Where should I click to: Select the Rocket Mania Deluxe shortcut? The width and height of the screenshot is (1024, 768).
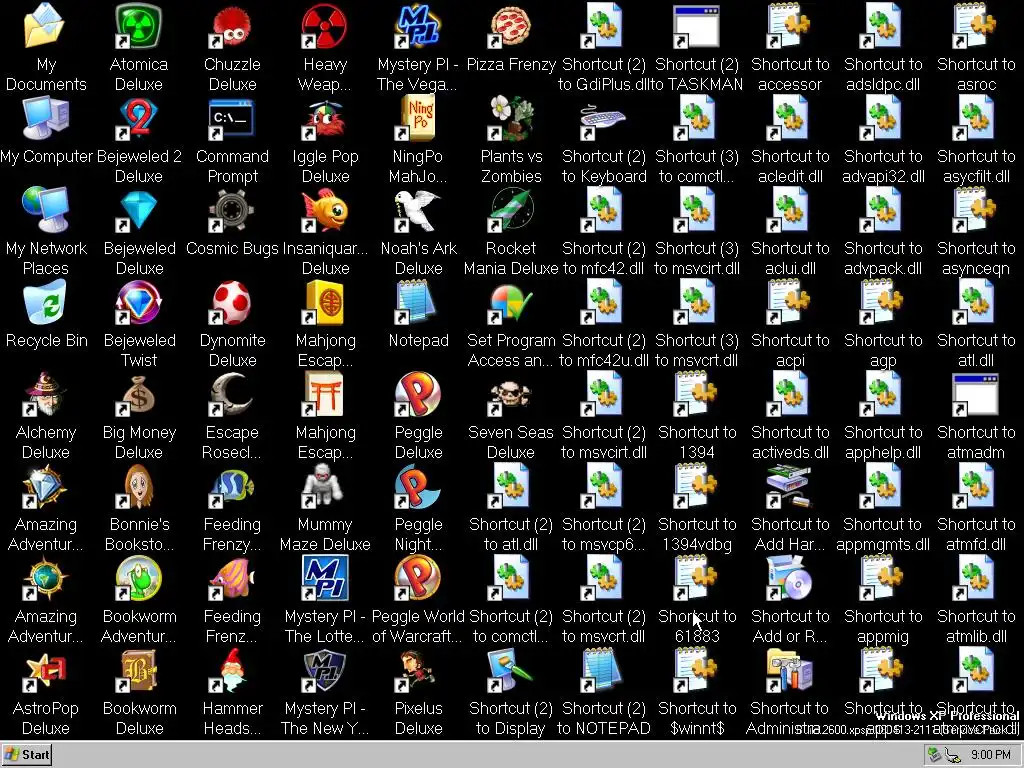point(511,210)
